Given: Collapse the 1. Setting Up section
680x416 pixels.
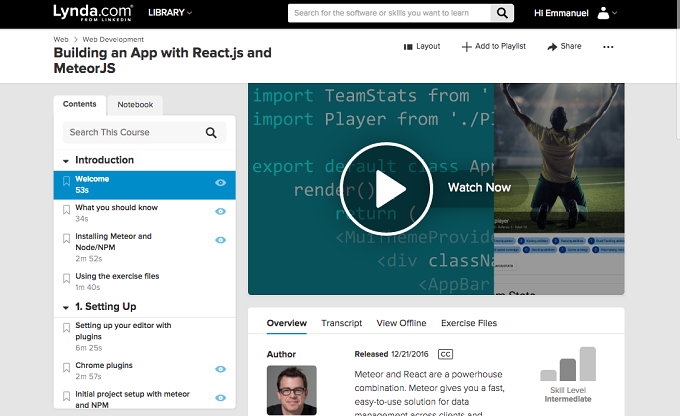Looking at the screenshot, I should 65,308.
